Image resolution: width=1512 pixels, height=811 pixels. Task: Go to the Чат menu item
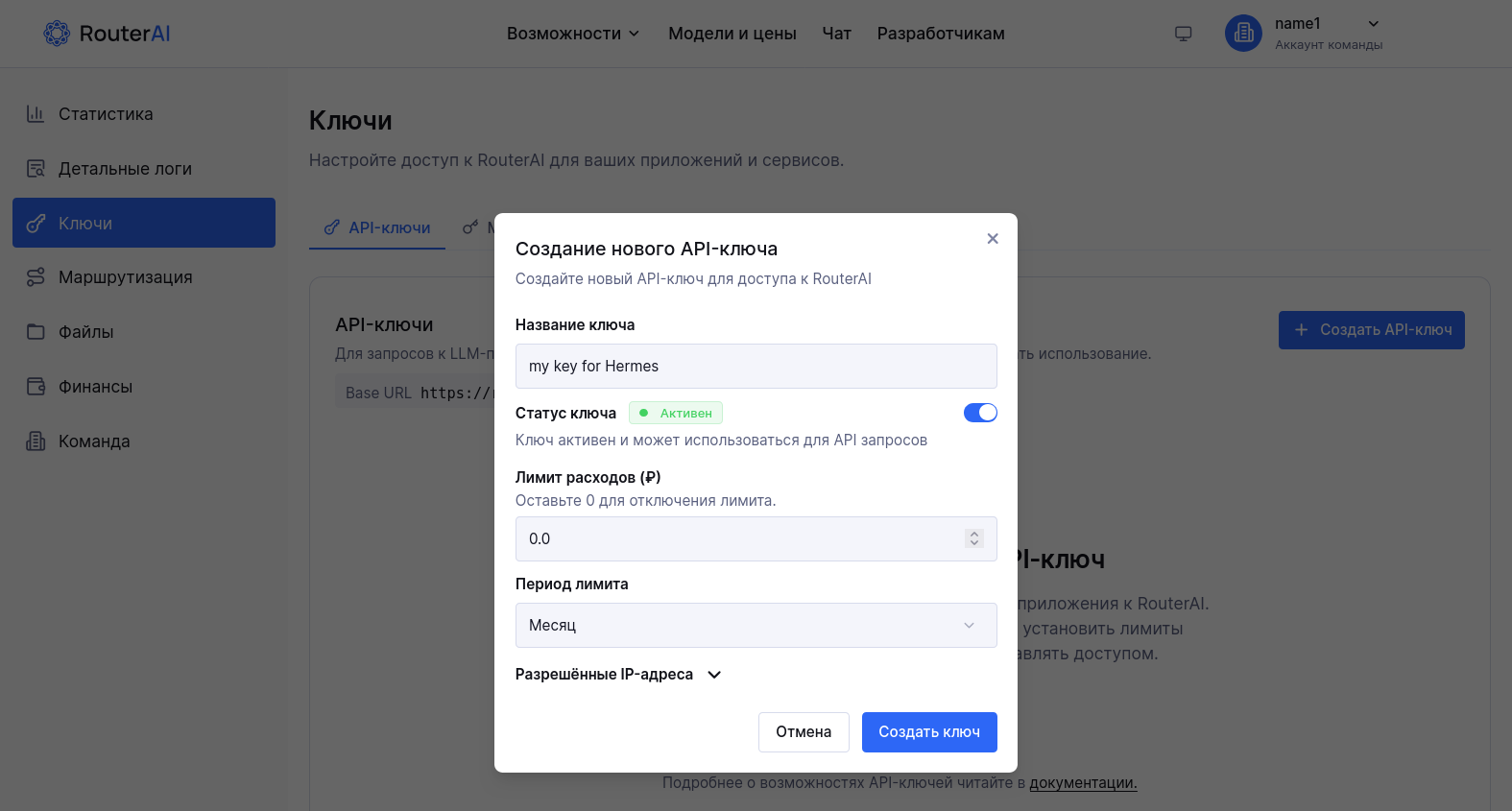click(836, 34)
